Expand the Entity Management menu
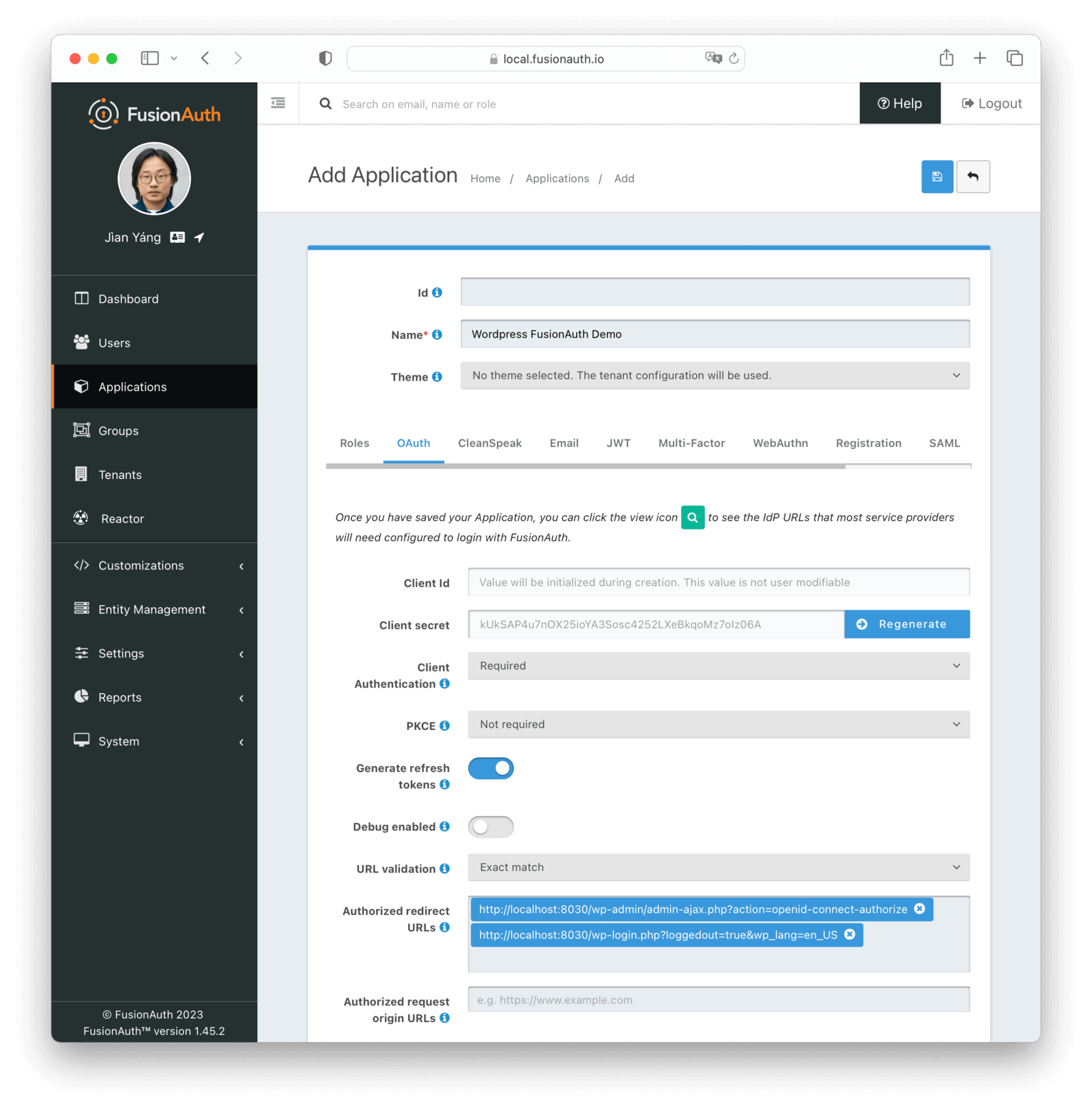The height and width of the screenshot is (1110, 1092). 154,609
